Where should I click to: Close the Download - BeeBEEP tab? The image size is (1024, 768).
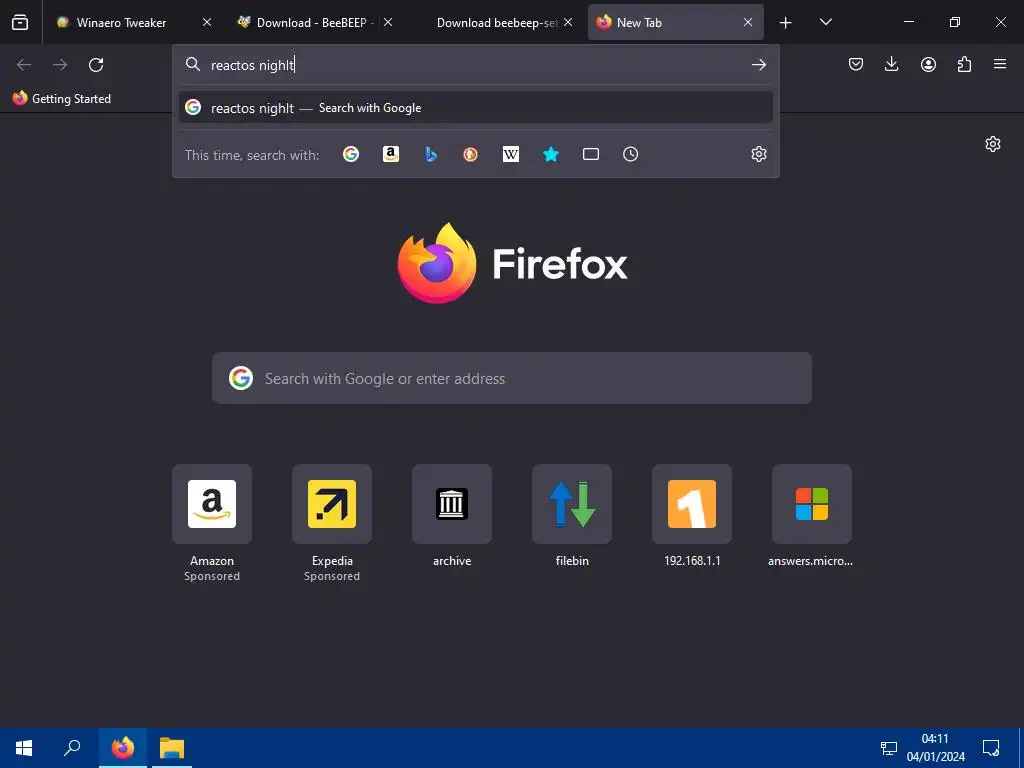pyautogui.click(x=388, y=22)
